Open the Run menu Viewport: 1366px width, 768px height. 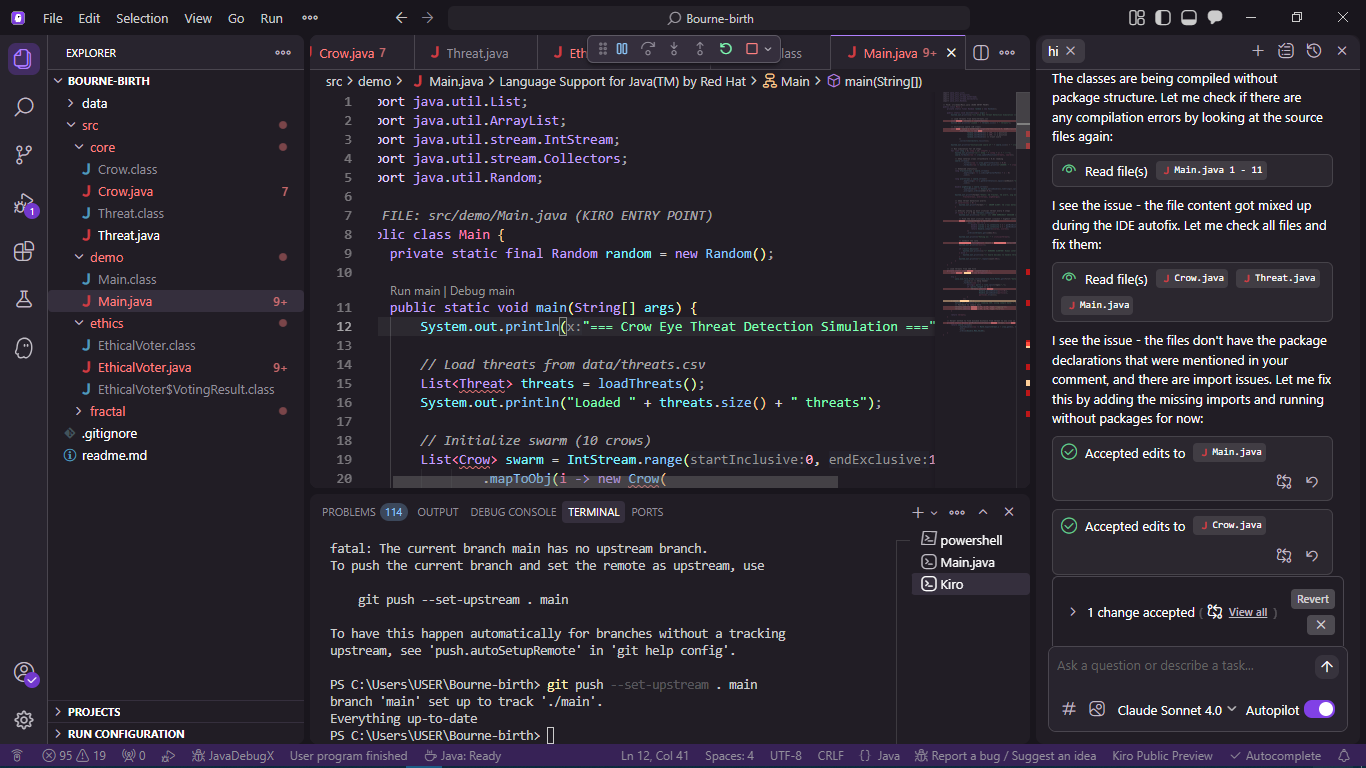[x=271, y=18]
